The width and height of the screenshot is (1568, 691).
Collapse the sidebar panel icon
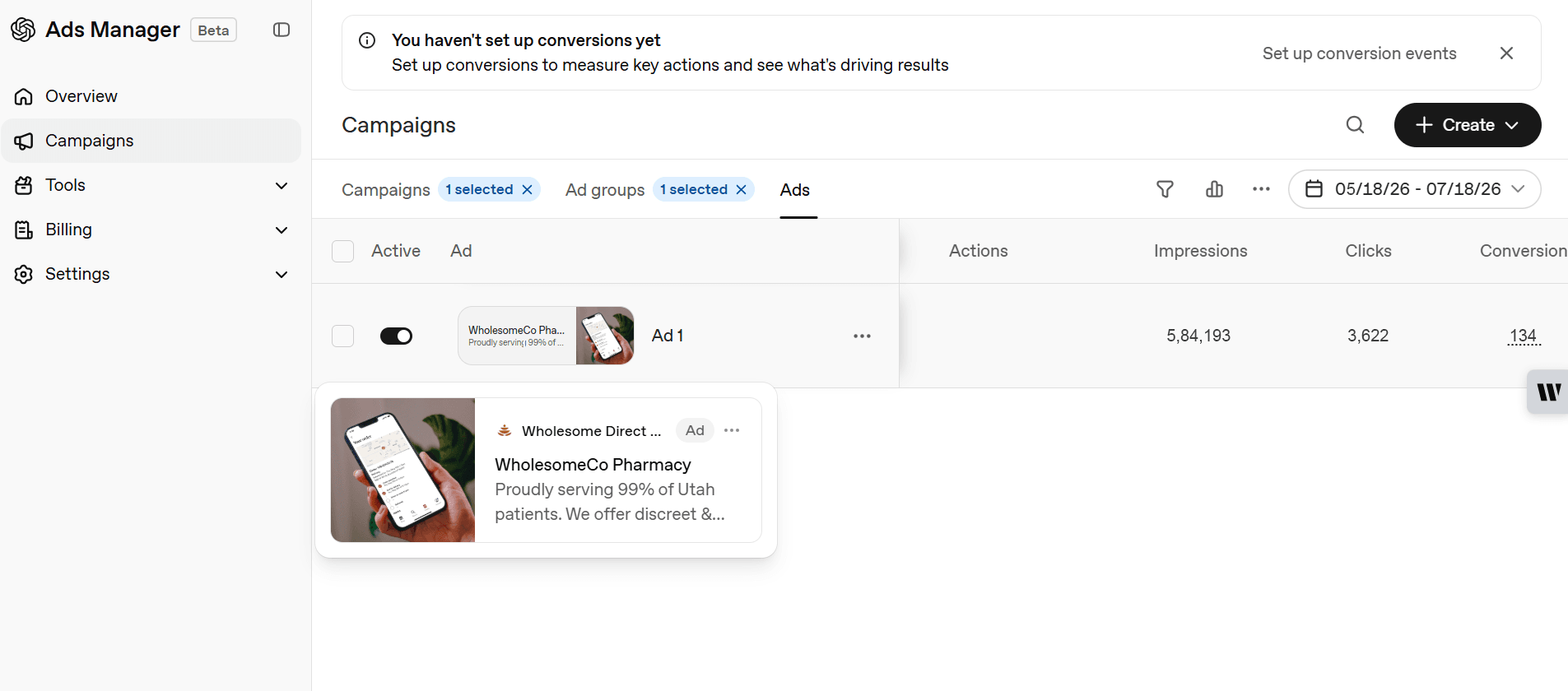click(281, 30)
